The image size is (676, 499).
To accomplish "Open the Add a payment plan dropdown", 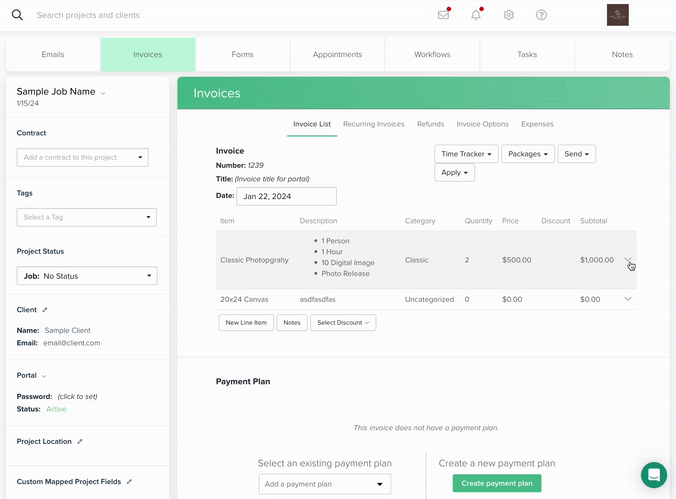I will [x=325, y=484].
